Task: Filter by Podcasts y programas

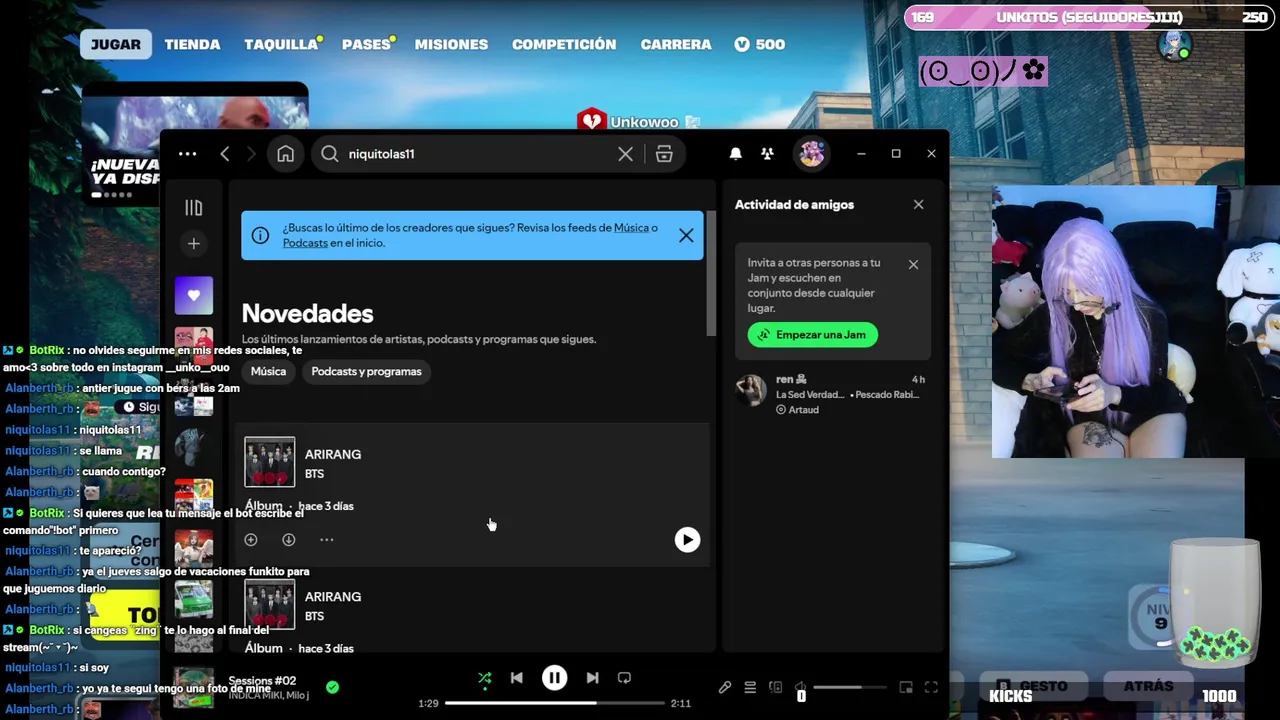Action: [x=366, y=371]
